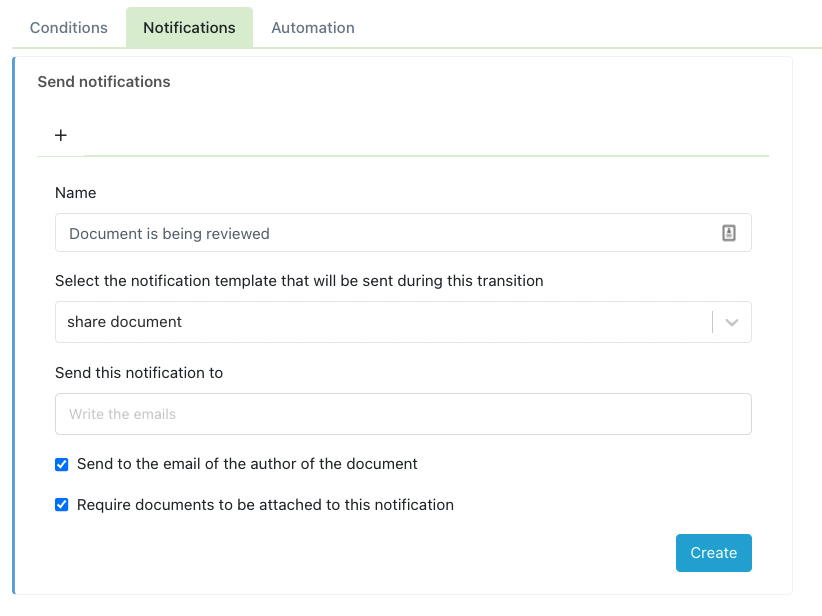Disable require documents to be attached checkbox
Image resolution: width=822 pixels, height=616 pixels.
coord(61,504)
